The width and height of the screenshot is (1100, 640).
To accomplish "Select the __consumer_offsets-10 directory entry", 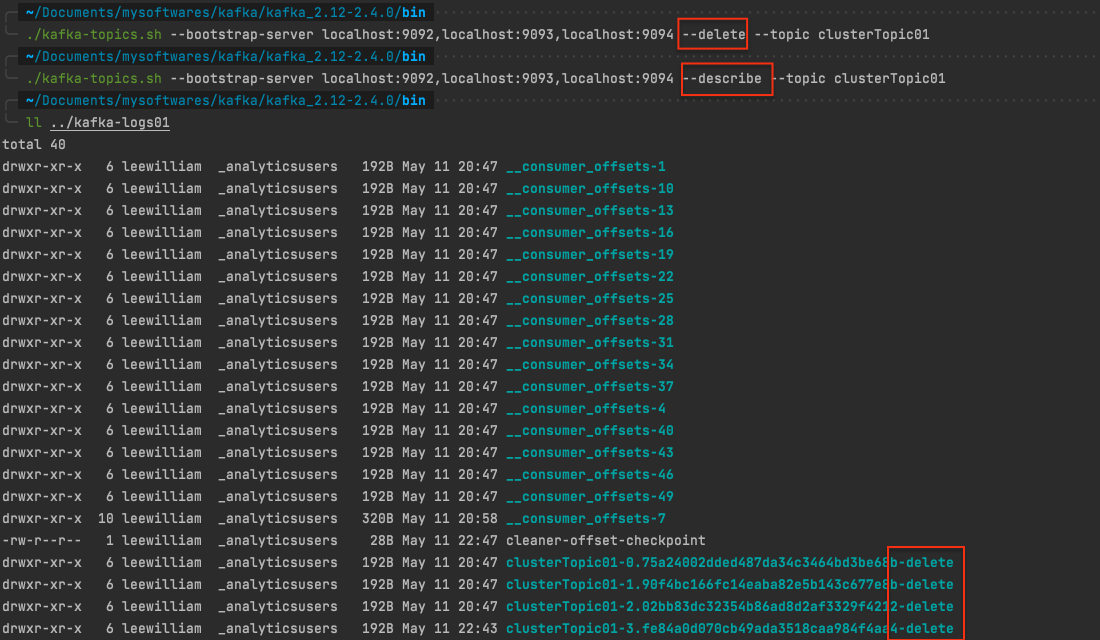I will pos(589,188).
